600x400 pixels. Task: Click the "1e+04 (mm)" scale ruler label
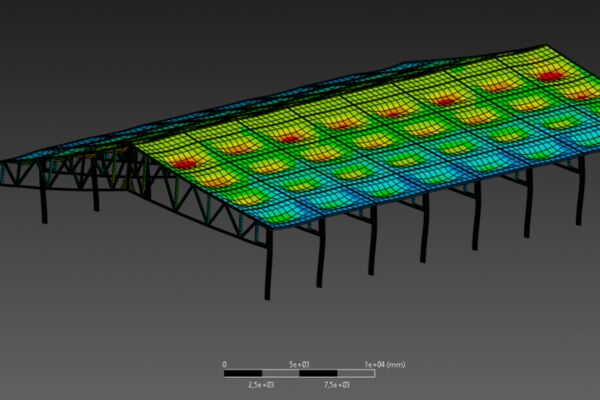coord(385,364)
